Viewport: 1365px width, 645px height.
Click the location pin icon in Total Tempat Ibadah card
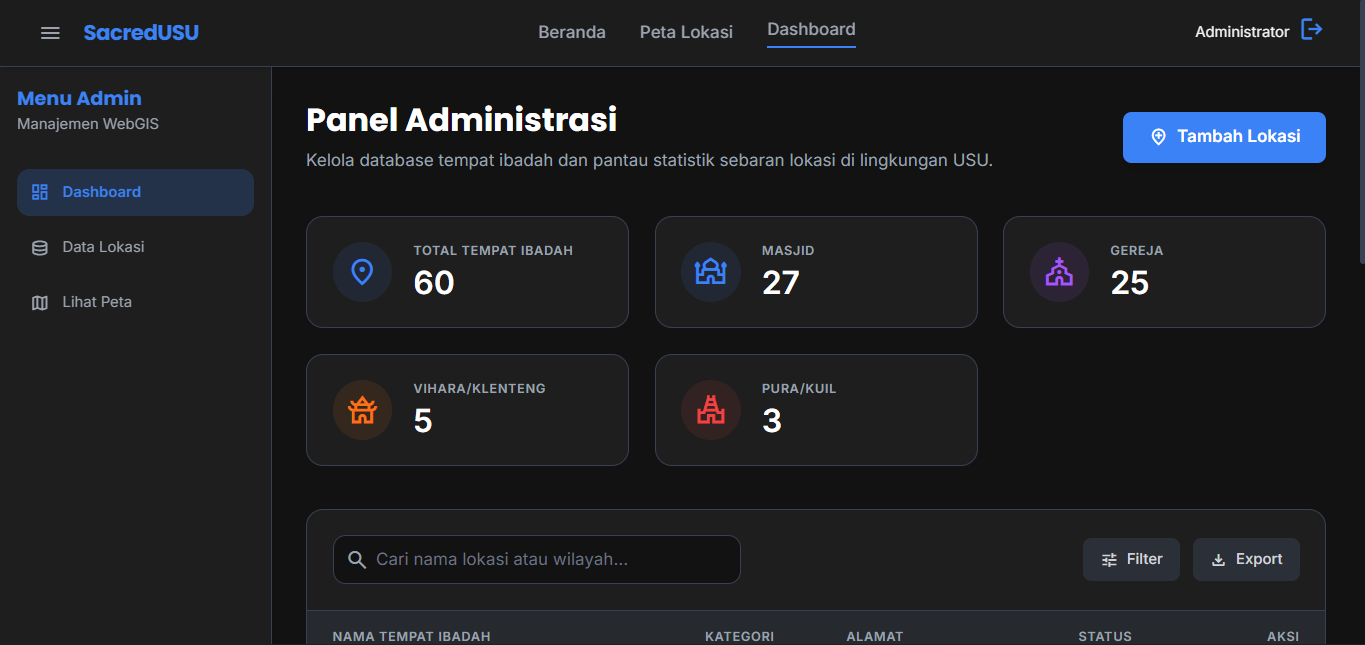click(x=362, y=272)
